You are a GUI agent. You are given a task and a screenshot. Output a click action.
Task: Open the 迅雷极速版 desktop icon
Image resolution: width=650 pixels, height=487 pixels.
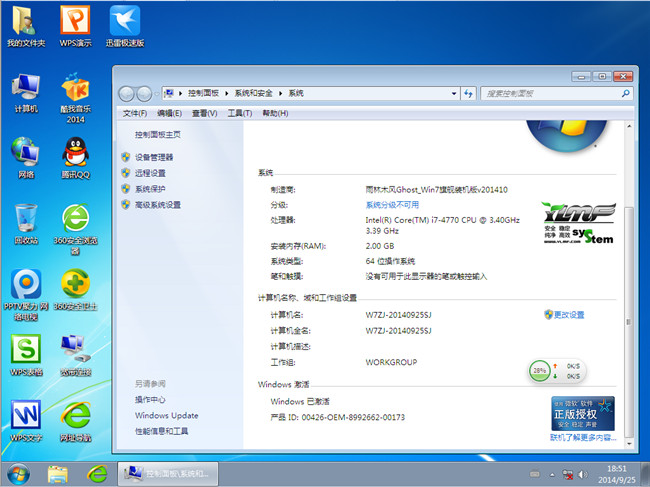(125, 26)
